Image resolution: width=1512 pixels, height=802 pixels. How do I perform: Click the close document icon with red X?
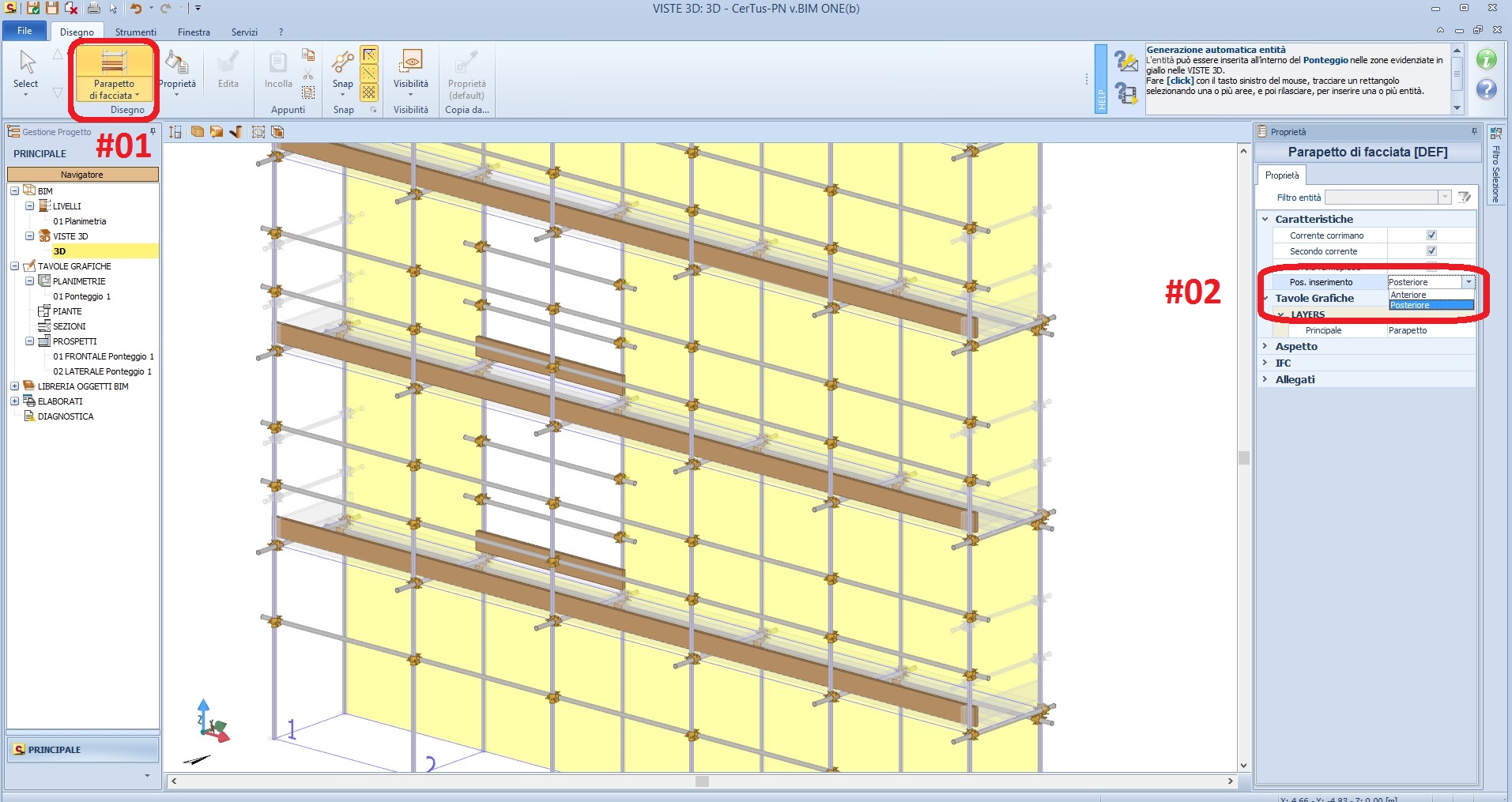70,9
